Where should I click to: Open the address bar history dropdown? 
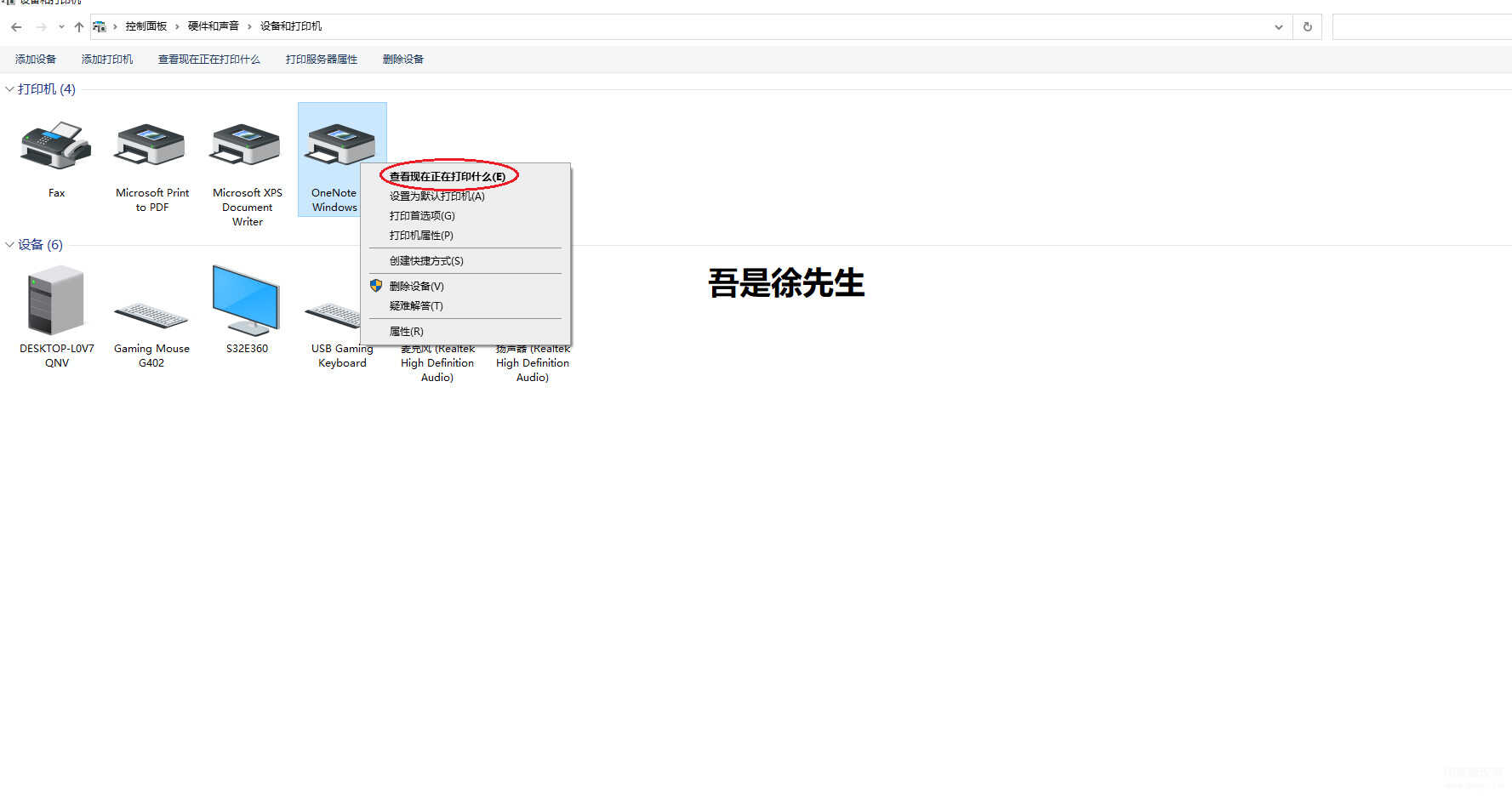(x=1278, y=27)
